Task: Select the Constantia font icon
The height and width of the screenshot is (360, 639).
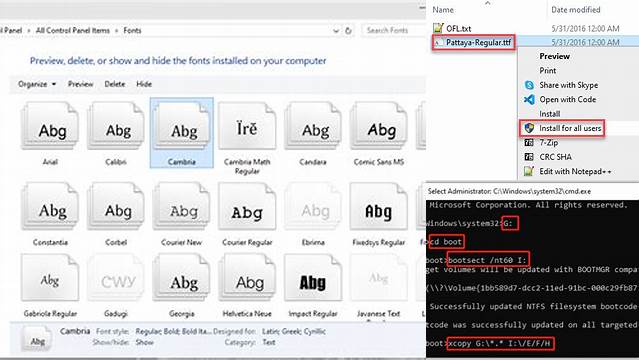Action: pyautogui.click(x=50, y=206)
